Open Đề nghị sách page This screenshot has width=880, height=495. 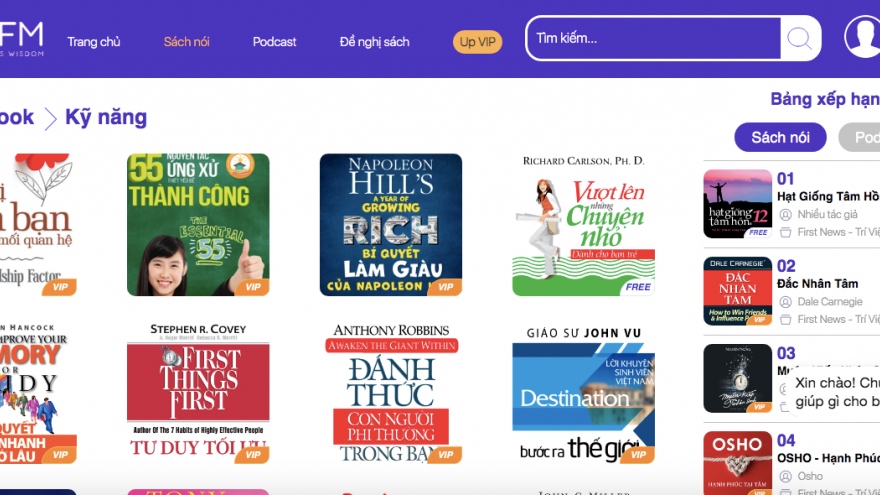(375, 42)
